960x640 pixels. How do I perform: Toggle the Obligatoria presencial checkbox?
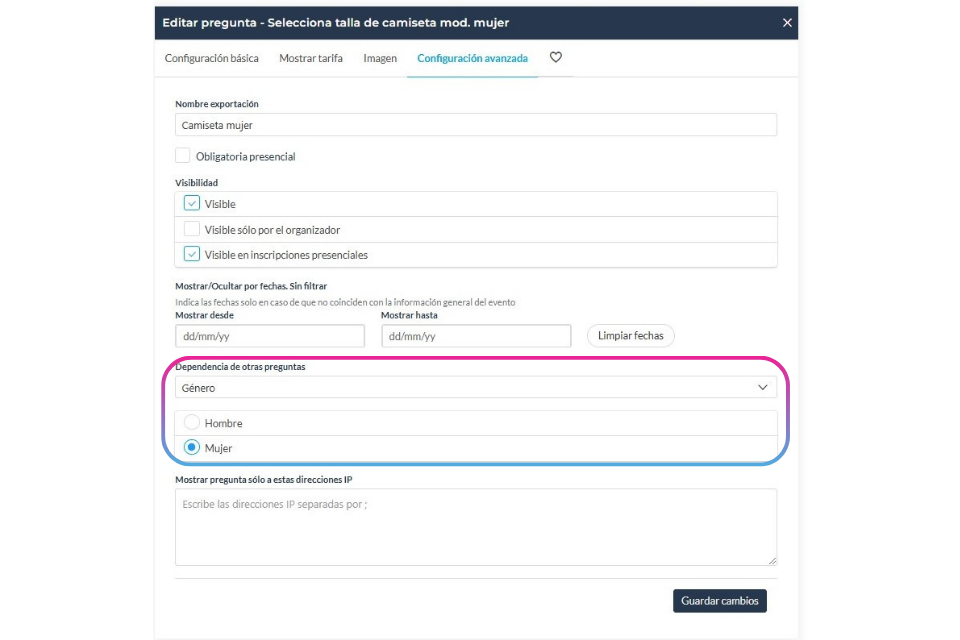[182, 156]
